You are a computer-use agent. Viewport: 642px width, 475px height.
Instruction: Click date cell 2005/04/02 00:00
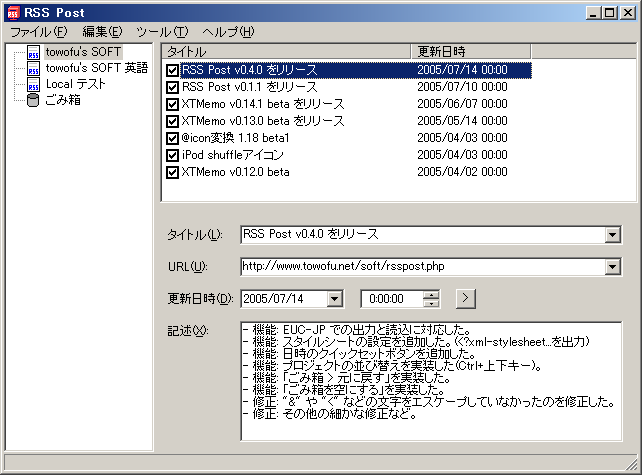click(x=462, y=172)
